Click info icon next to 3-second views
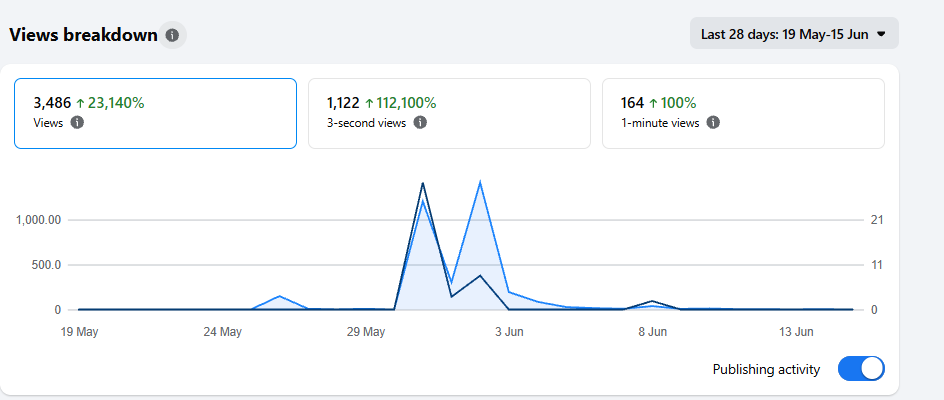This screenshot has height=400, width=944. (x=420, y=123)
